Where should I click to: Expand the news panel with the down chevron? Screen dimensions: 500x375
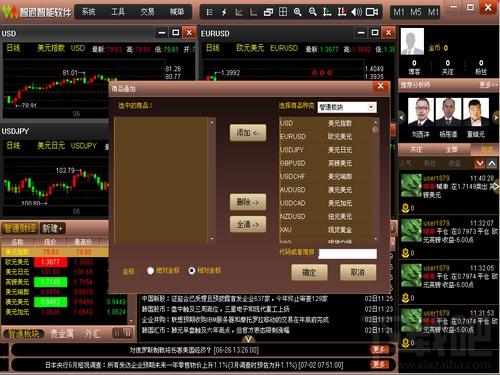pos(248,339)
